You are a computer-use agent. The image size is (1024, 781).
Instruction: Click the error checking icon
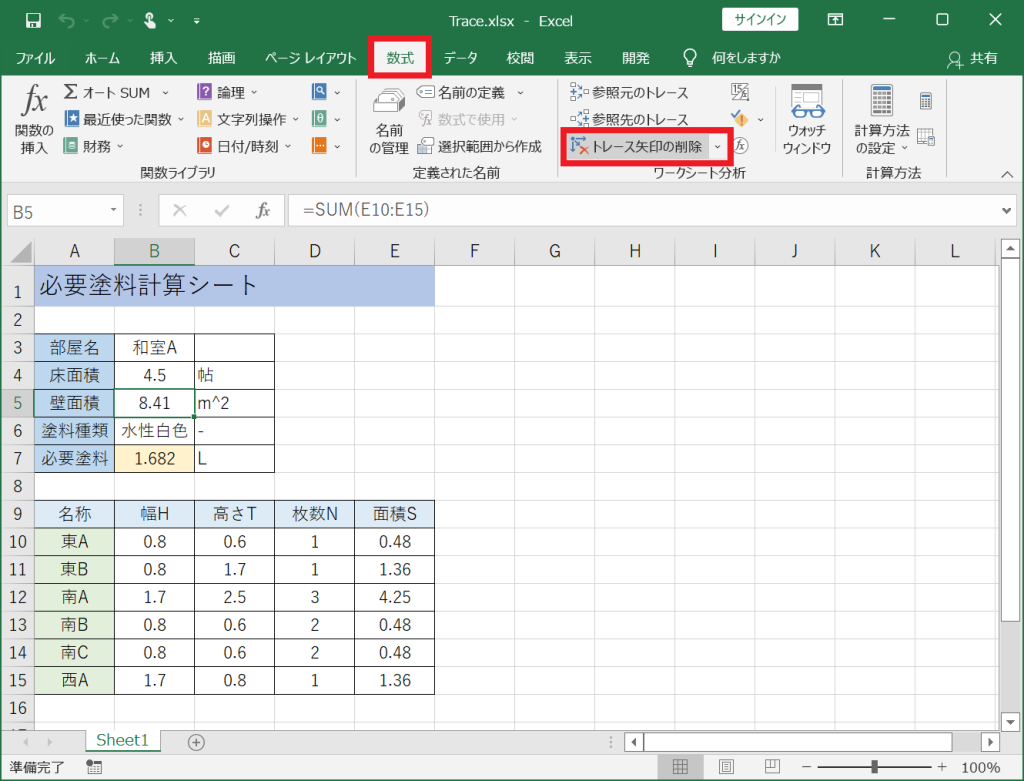click(740, 119)
